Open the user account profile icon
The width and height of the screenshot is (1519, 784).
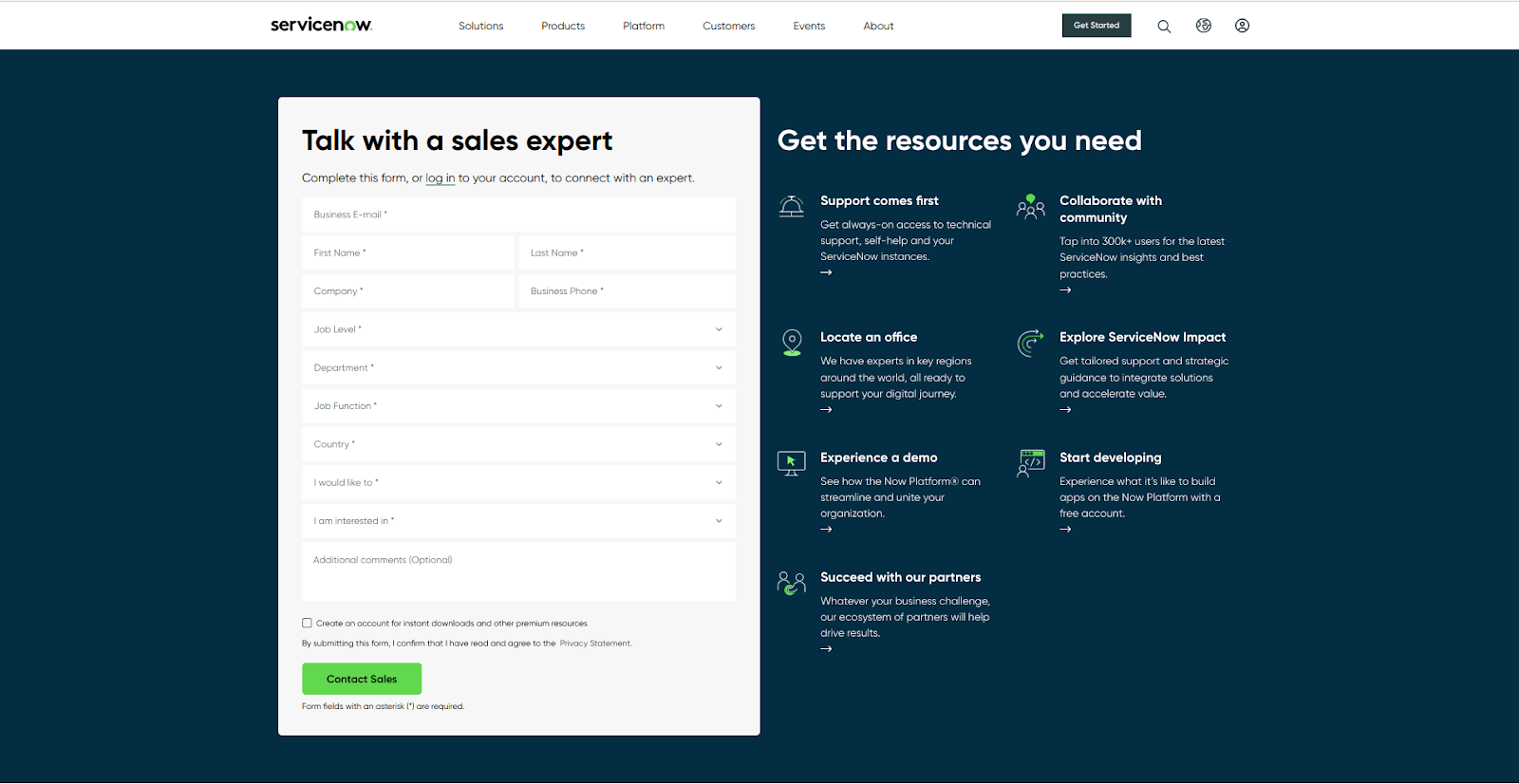point(1242,26)
